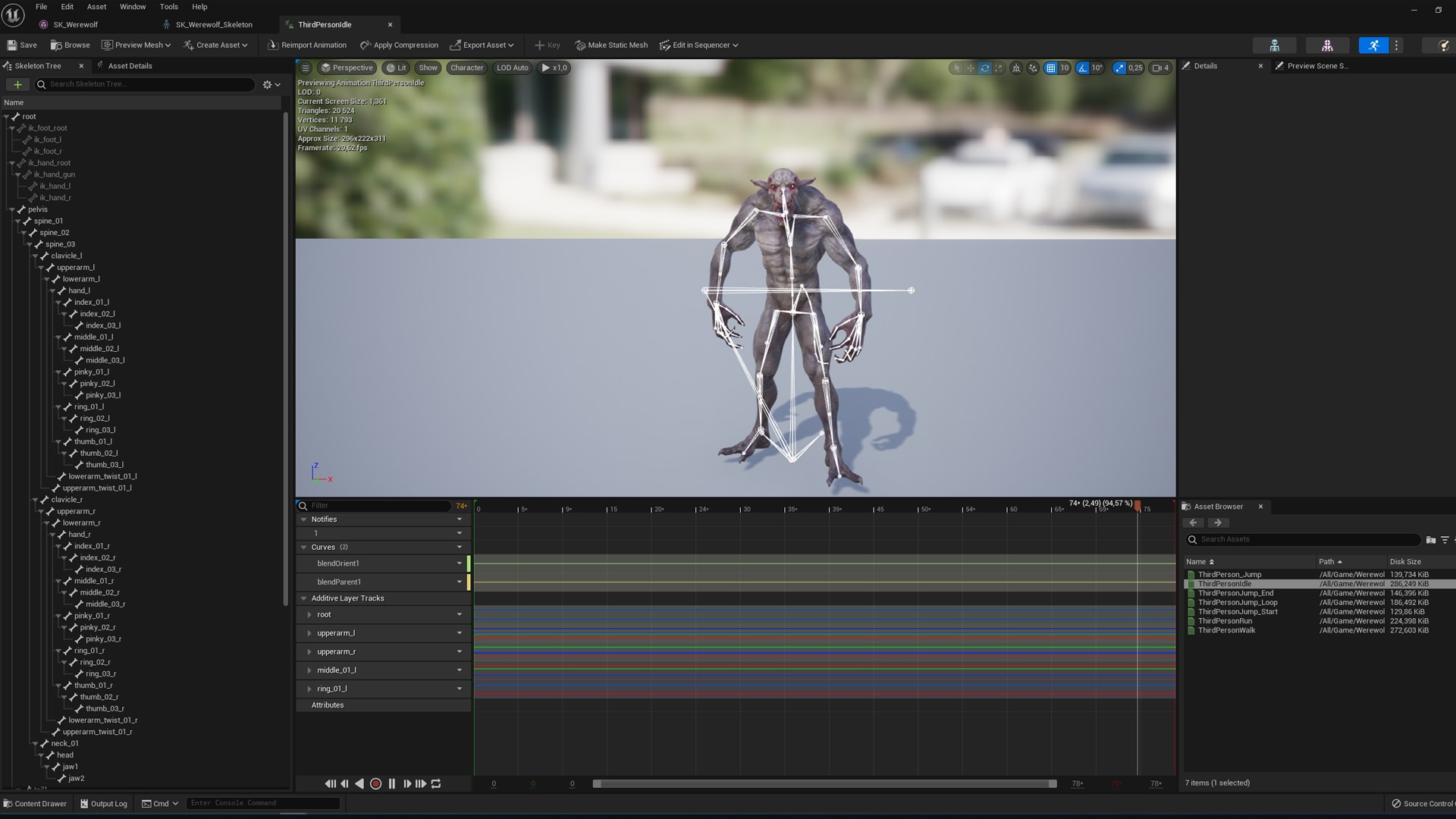This screenshot has width=1456, height=819.
Task: Click the timeline playhead marker
Action: [x=1137, y=506]
